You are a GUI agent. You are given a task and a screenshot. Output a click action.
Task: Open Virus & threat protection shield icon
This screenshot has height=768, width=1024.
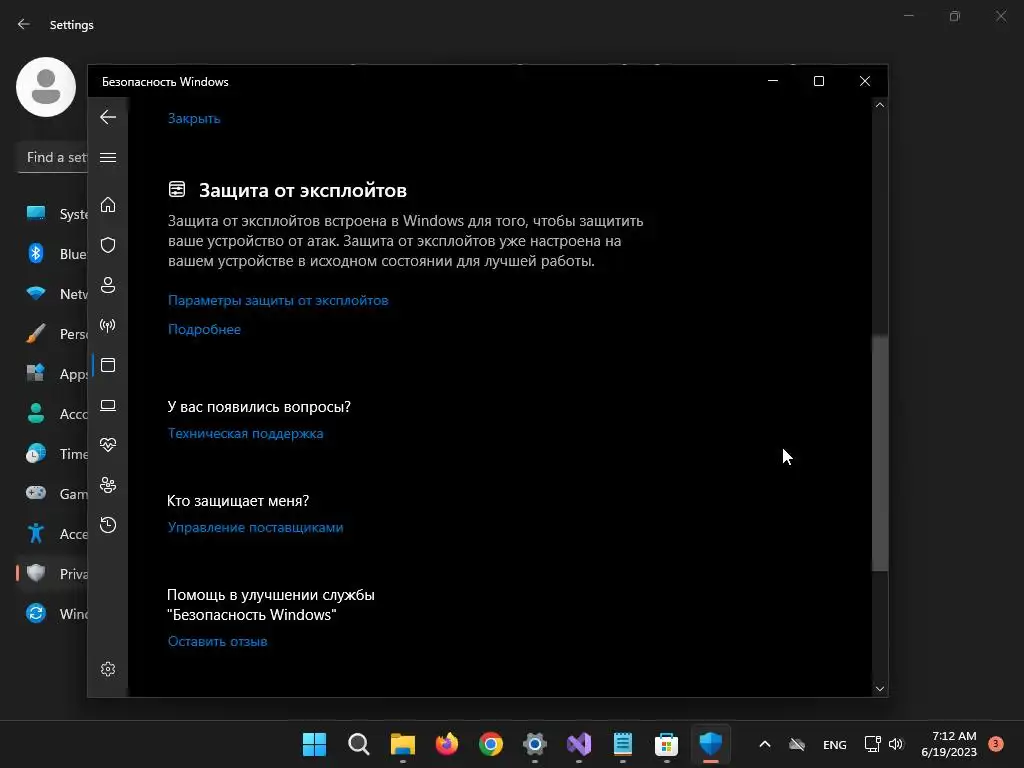[108, 245]
